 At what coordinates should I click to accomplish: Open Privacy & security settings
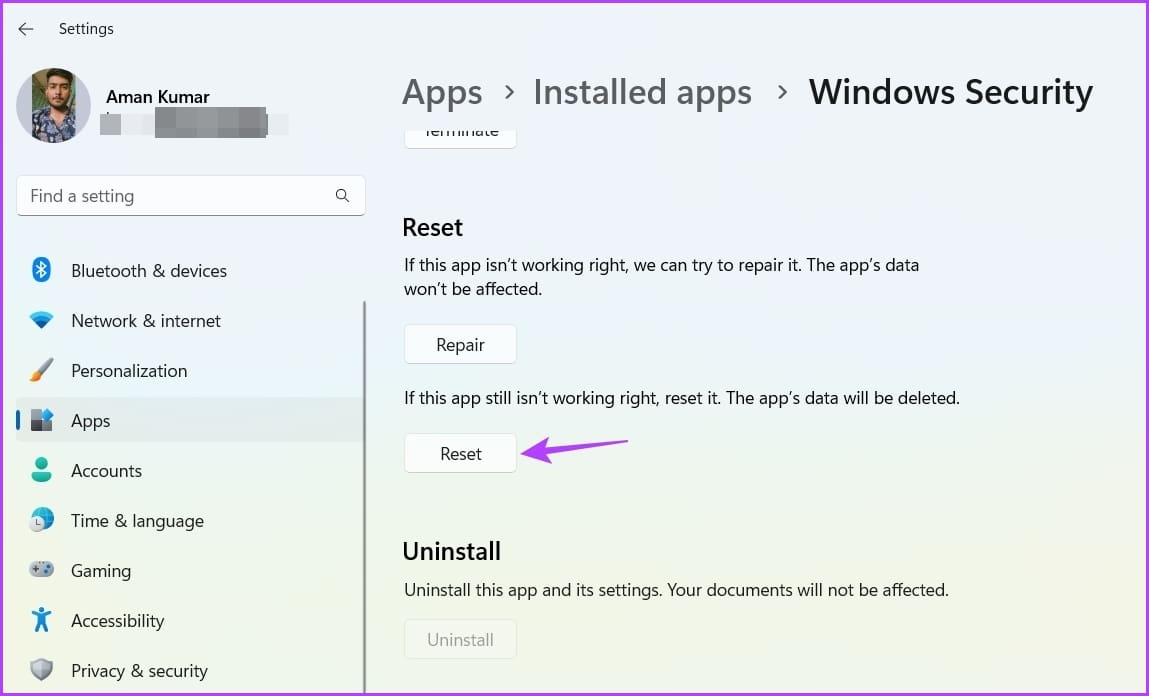tap(139, 670)
